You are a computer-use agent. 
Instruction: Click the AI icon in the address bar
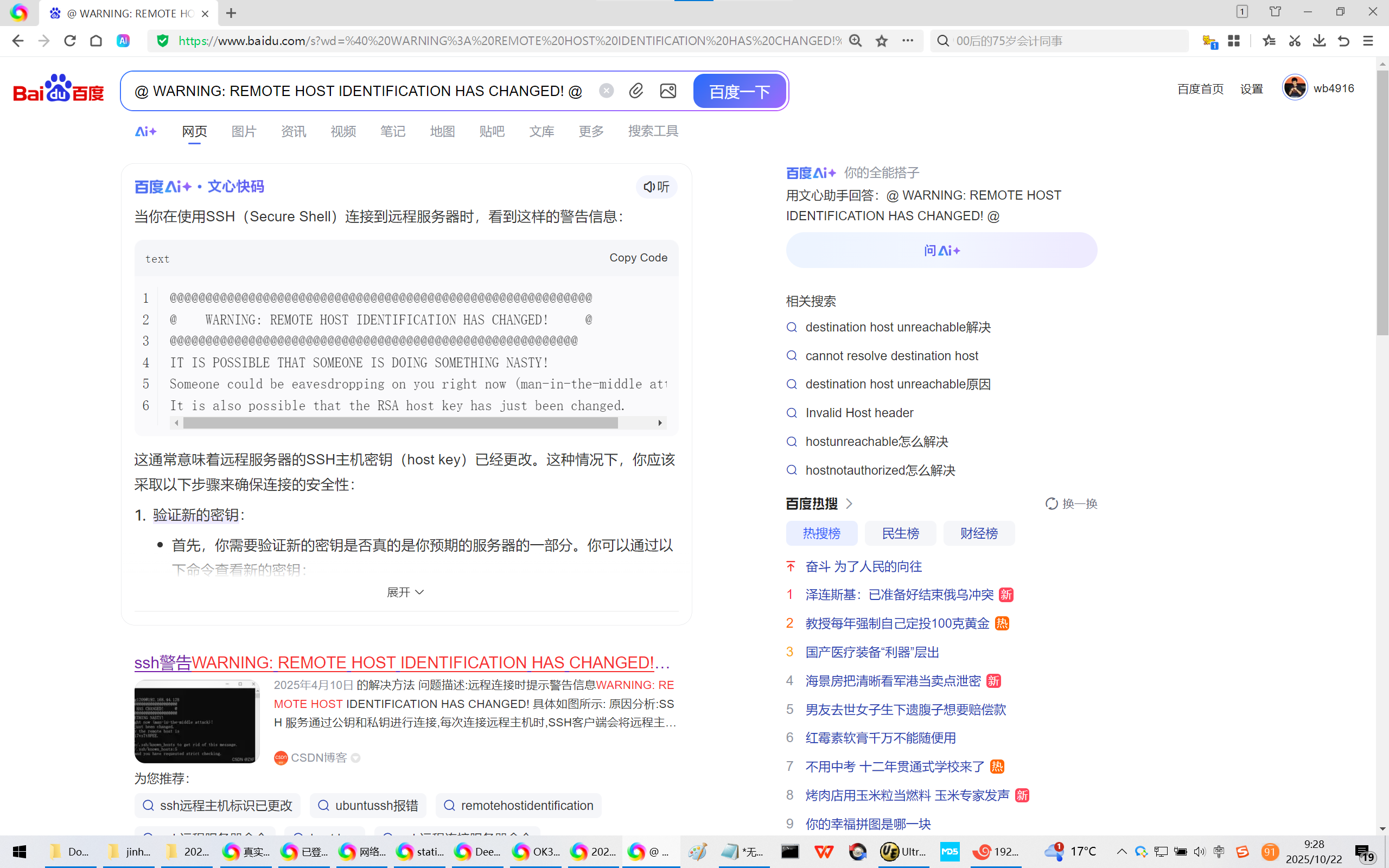(122, 41)
